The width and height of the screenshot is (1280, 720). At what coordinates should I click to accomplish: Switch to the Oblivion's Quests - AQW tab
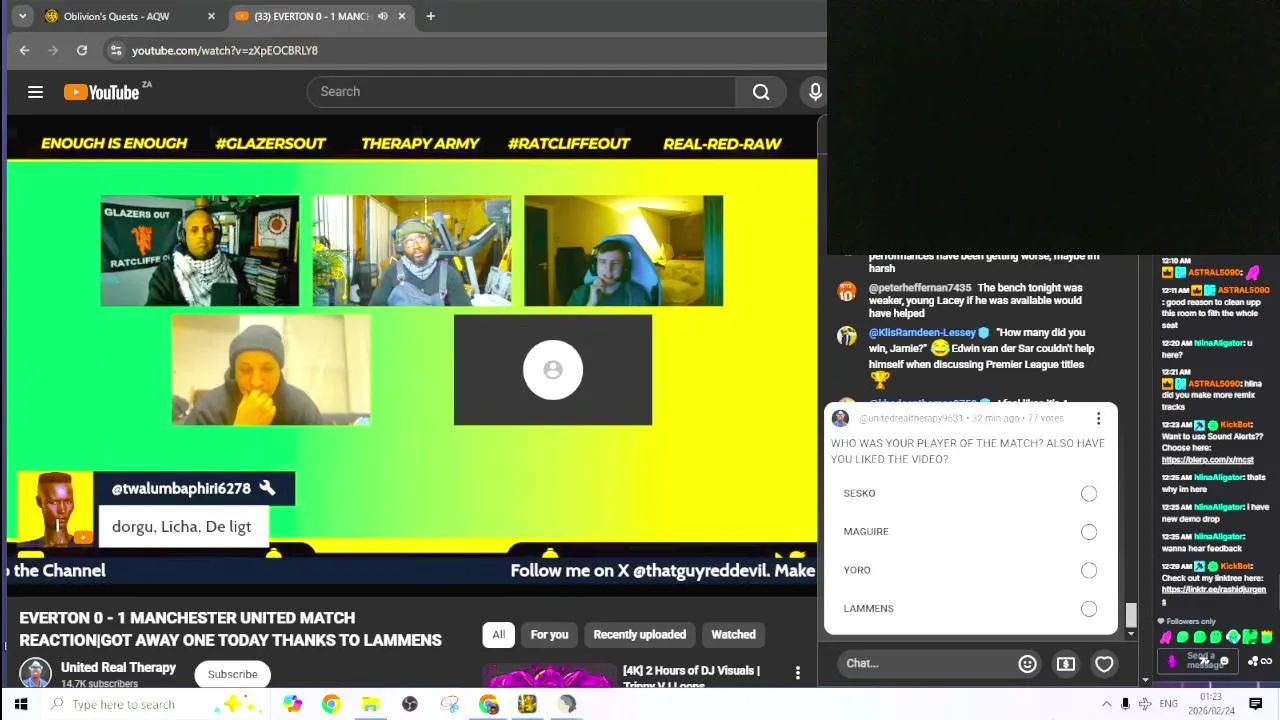click(130, 16)
